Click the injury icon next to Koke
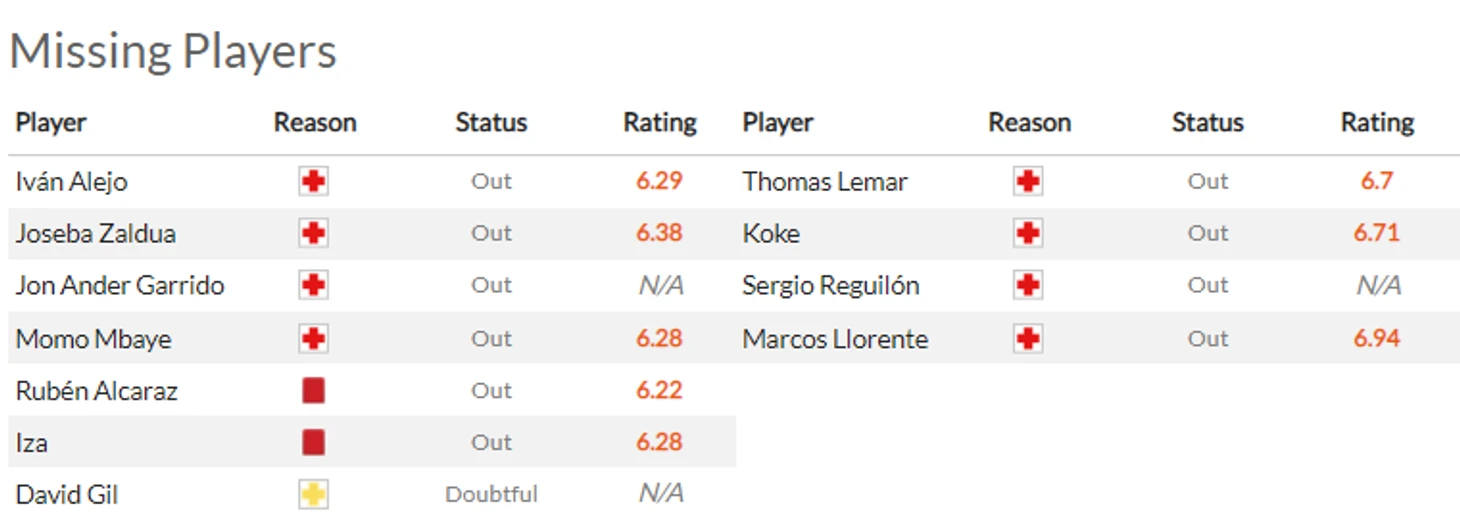Image resolution: width=1460 pixels, height=530 pixels. pyautogui.click(x=1028, y=233)
